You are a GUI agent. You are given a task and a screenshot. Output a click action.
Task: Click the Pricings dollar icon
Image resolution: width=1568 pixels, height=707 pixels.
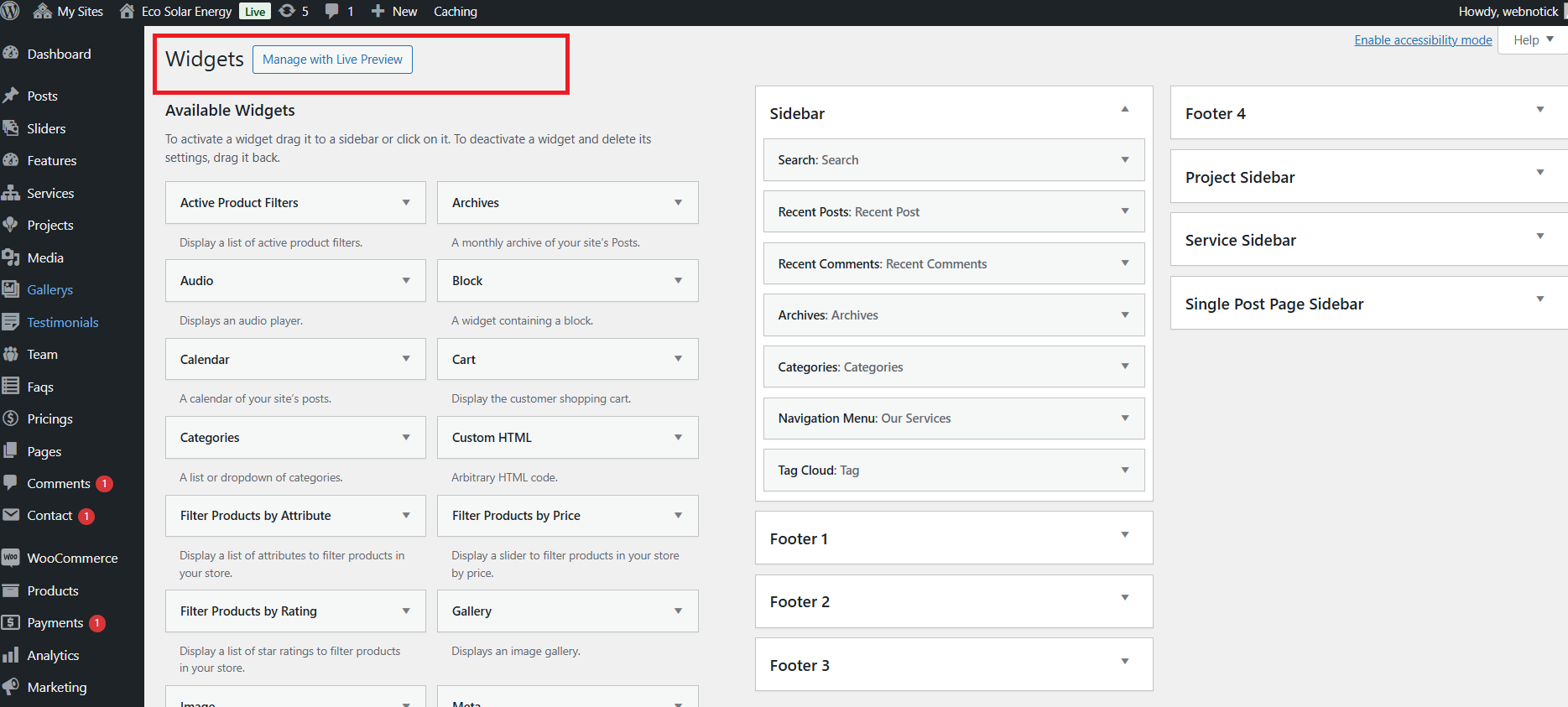pos(11,418)
